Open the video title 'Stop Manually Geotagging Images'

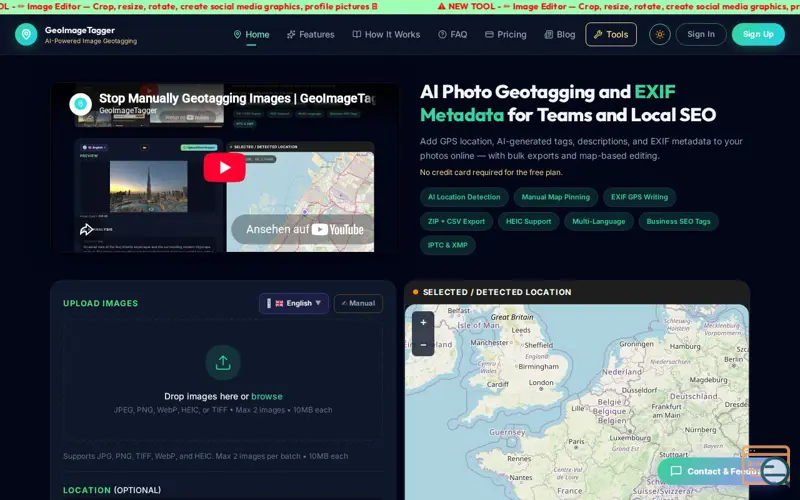click(237, 98)
